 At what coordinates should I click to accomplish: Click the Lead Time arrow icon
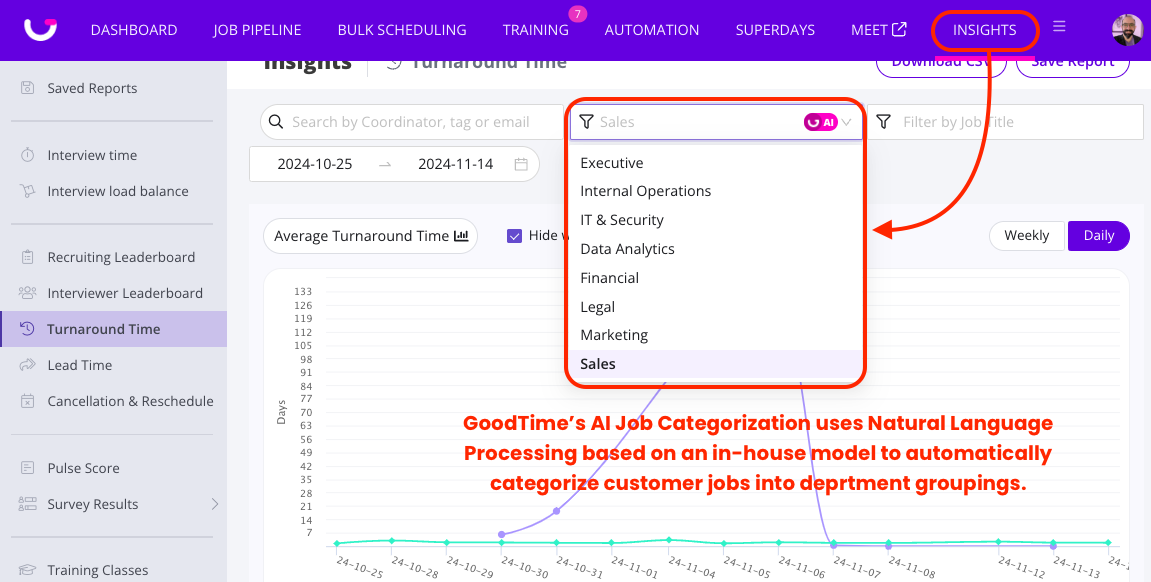pyautogui.click(x=27, y=365)
